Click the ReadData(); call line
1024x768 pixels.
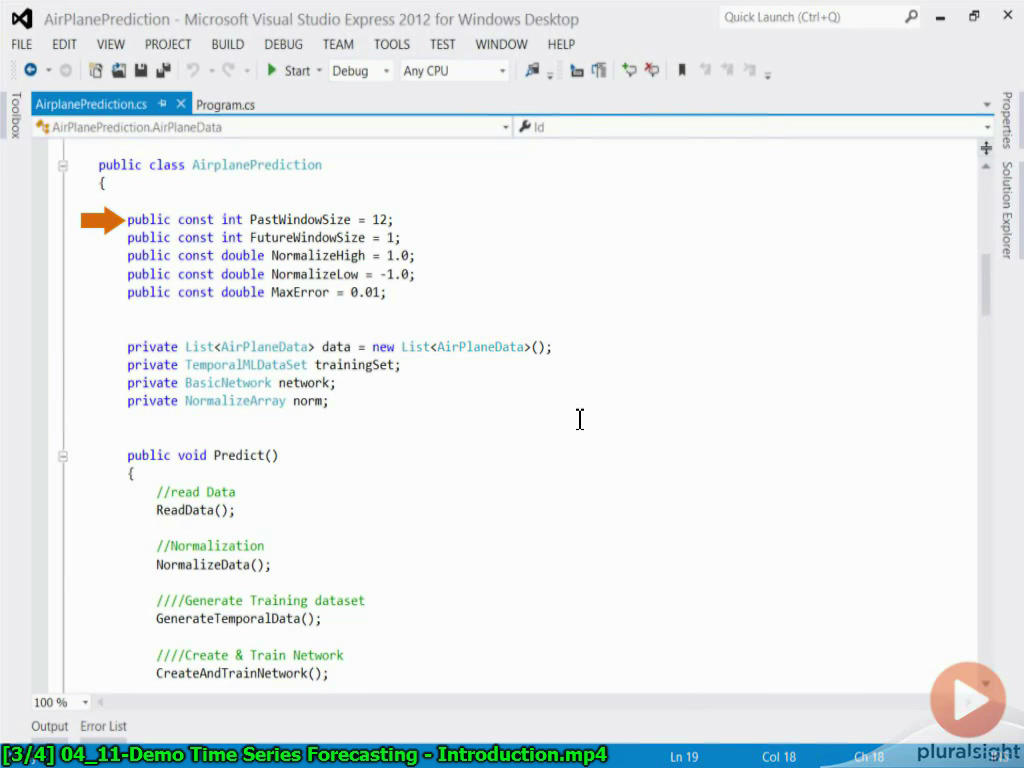point(195,510)
